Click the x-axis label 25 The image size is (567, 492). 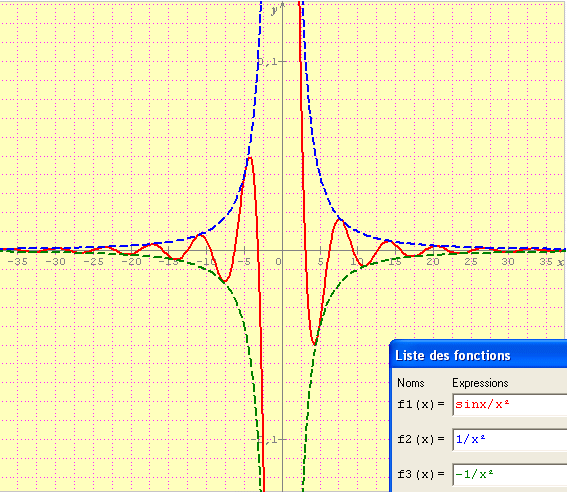(x=471, y=261)
